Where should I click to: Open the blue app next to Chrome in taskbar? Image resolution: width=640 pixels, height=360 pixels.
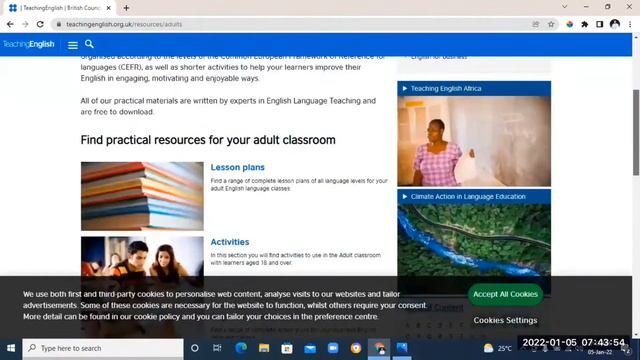click(x=402, y=348)
